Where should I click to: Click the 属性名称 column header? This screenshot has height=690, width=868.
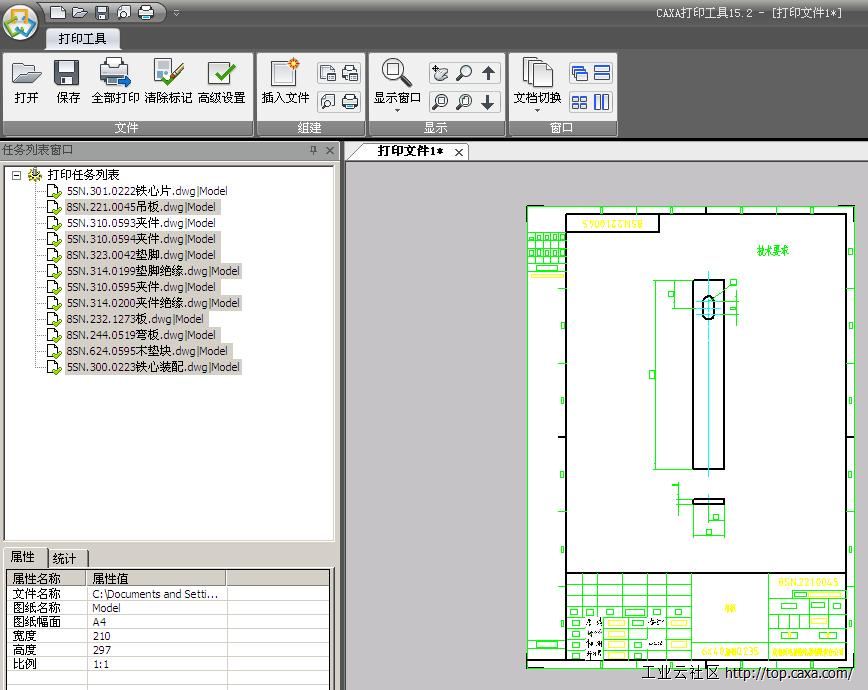46,579
